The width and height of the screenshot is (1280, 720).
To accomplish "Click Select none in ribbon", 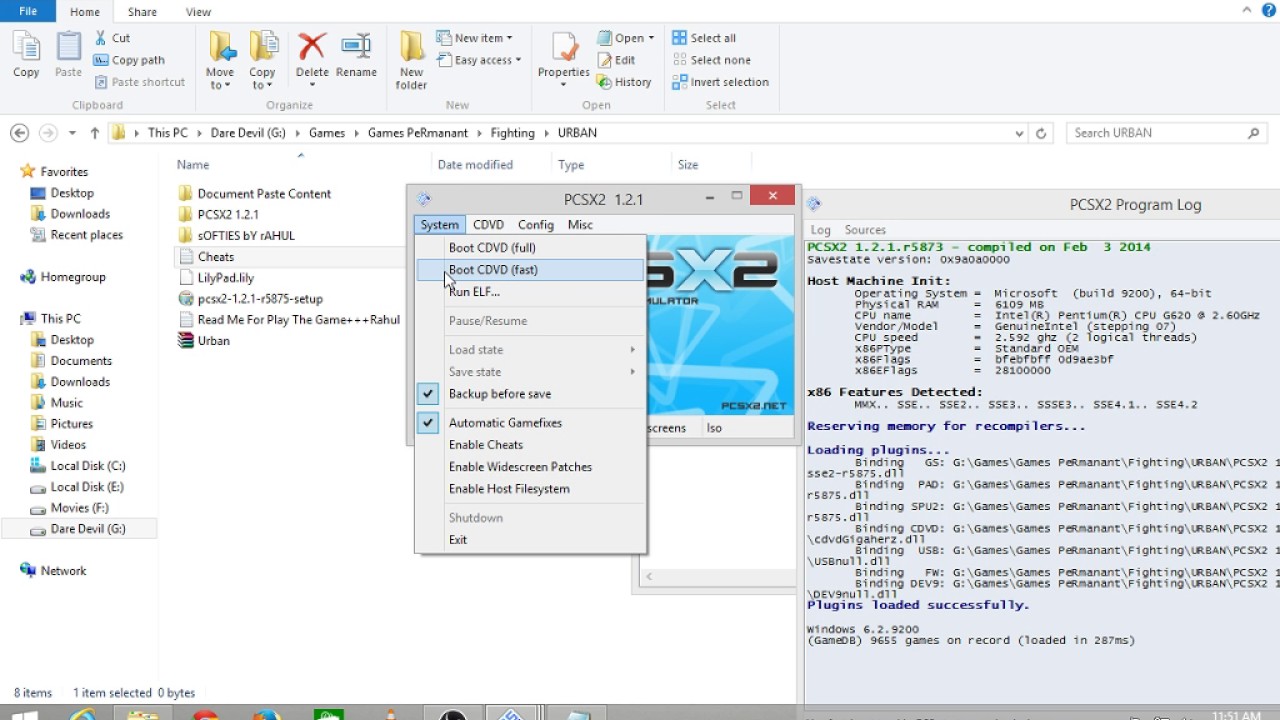I will pyautogui.click(x=711, y=60).
